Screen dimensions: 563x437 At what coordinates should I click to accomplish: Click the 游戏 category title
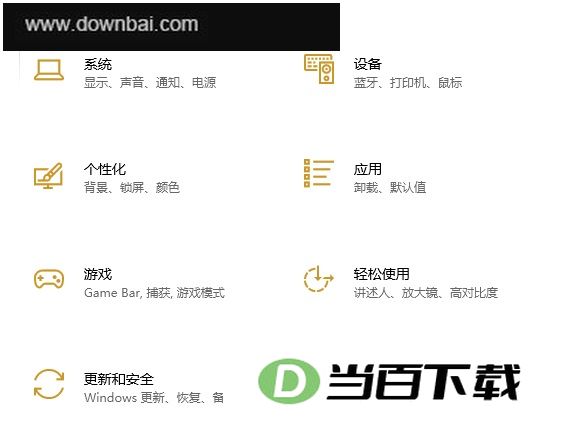pos(98,274)
